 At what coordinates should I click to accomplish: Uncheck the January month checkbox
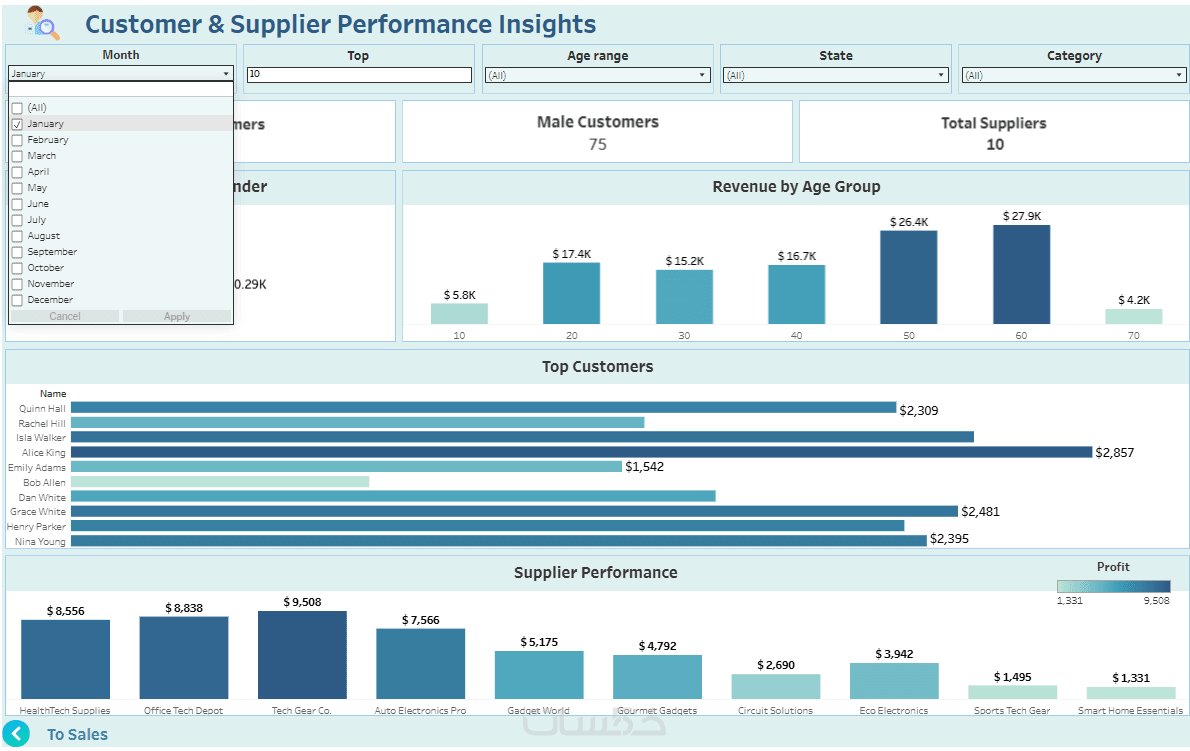[x=17, y=124]
